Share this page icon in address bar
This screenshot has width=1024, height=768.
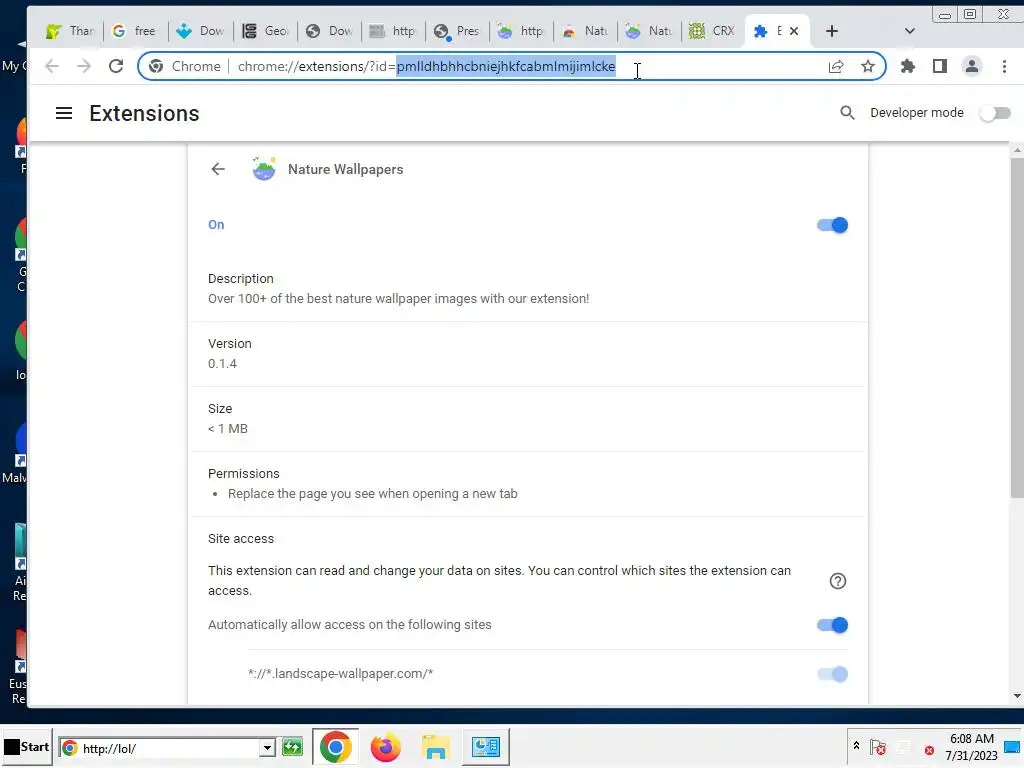pyautogui.click(x=836, y=66)
